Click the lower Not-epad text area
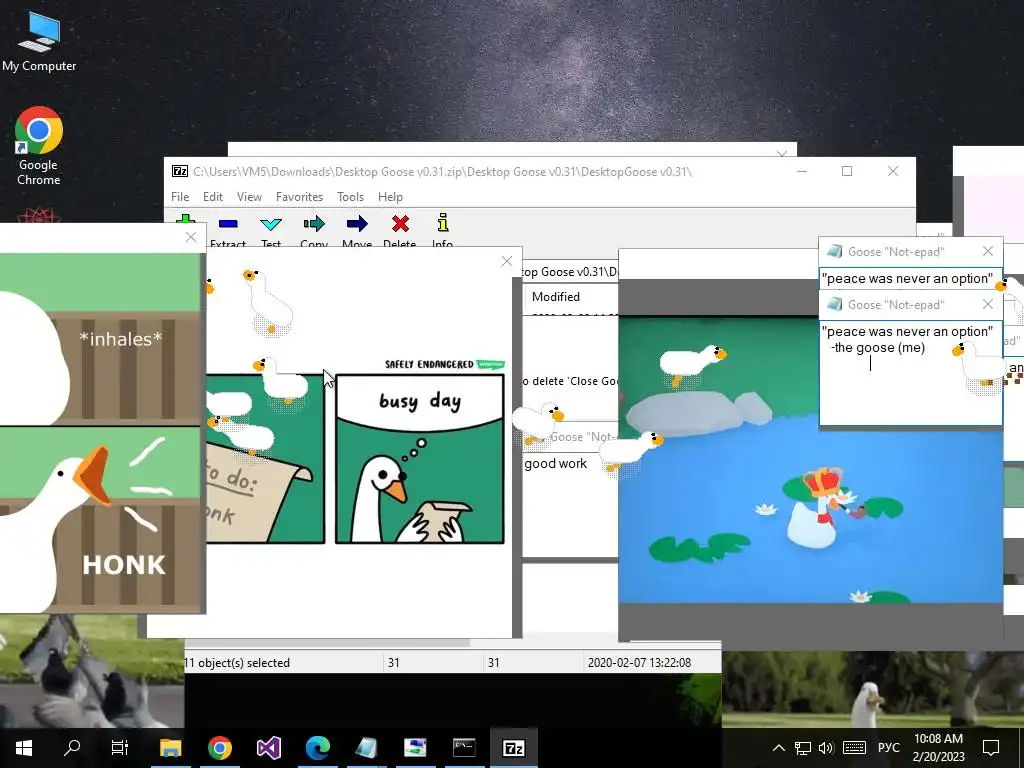This screenshot has width=1024, height=768. click(x=911, y=372)
